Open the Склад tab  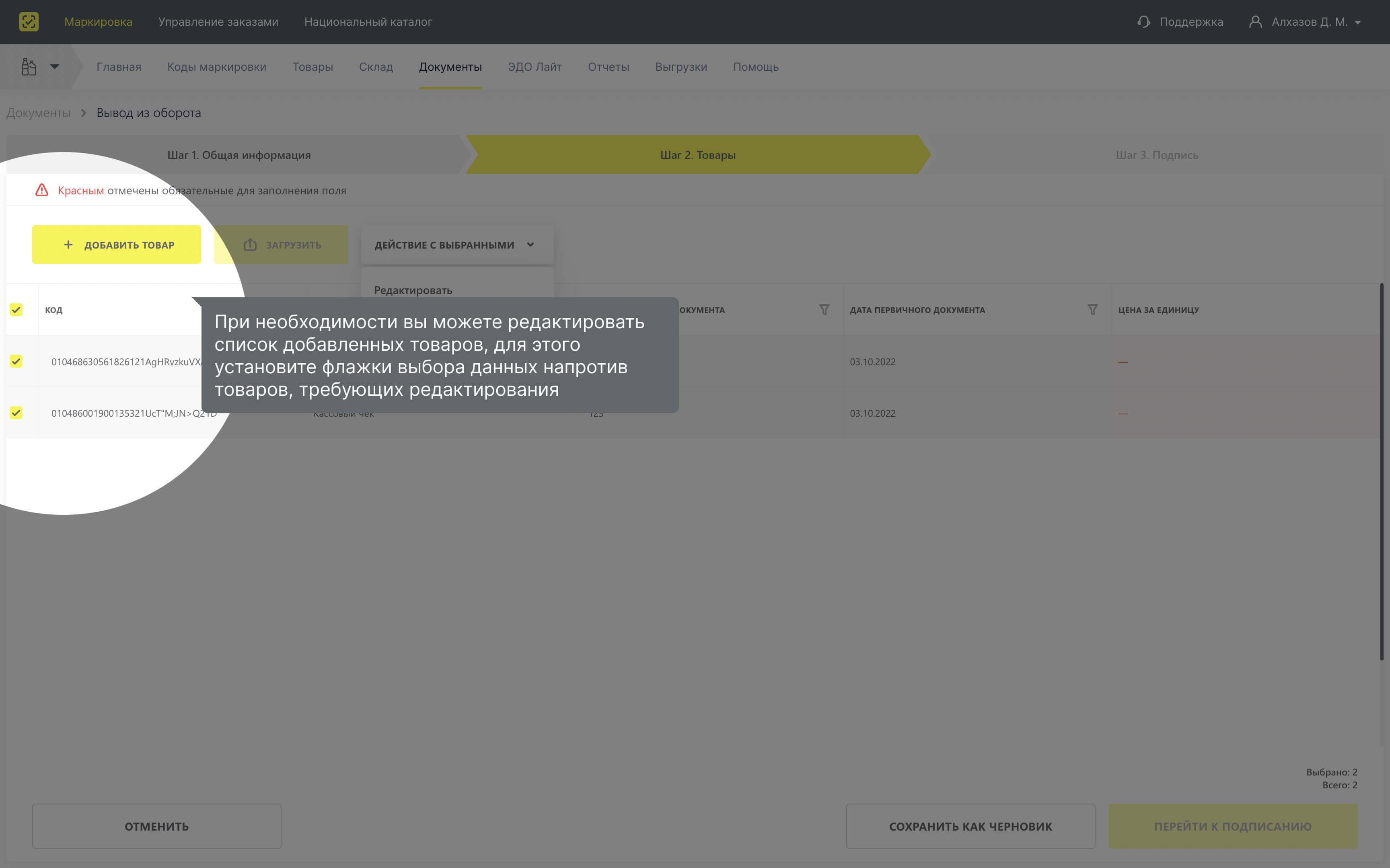tap(376, 67)
